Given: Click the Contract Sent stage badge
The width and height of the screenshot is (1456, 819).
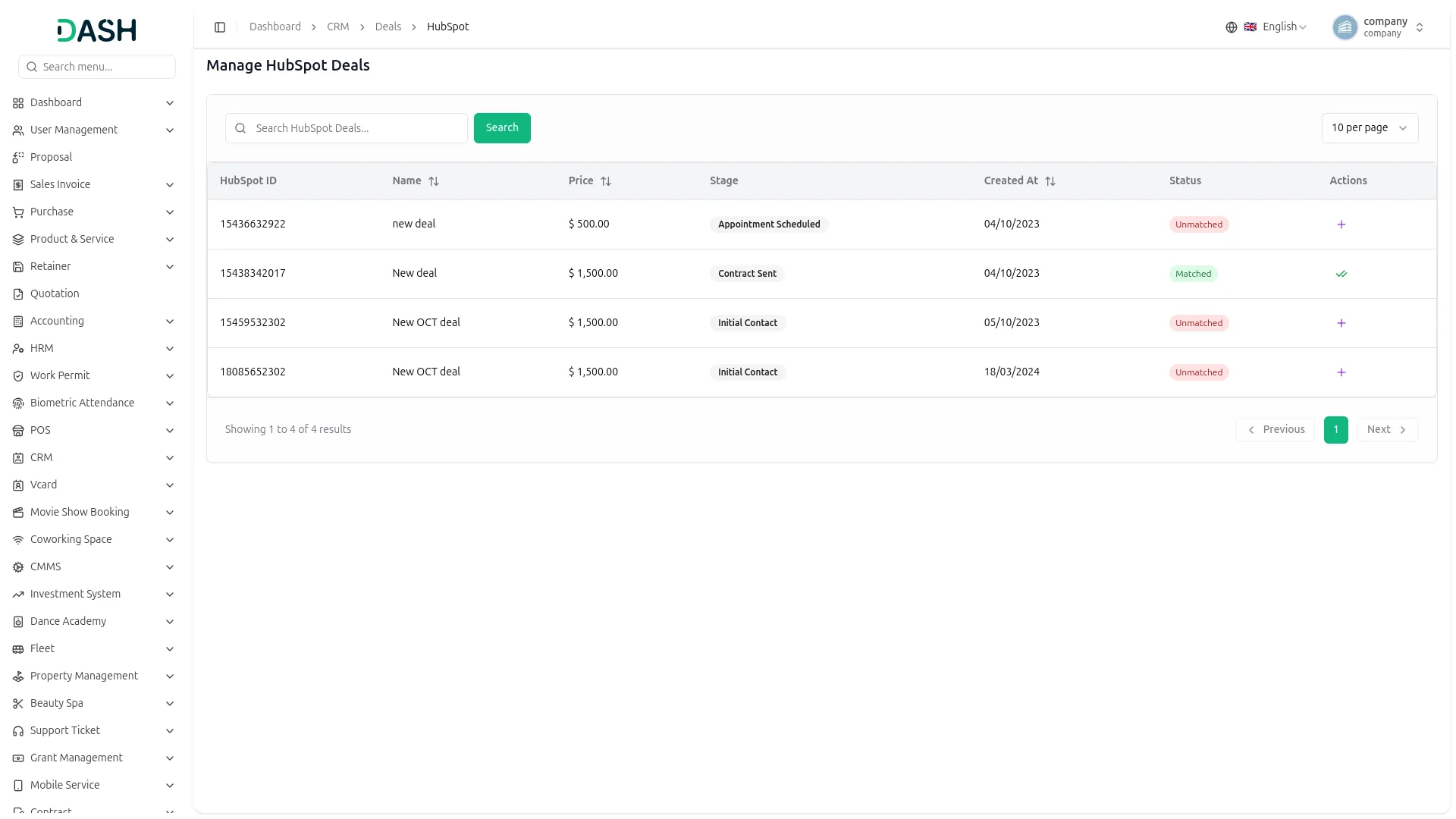Looking at the screenshot, I should tap(747, 274).
